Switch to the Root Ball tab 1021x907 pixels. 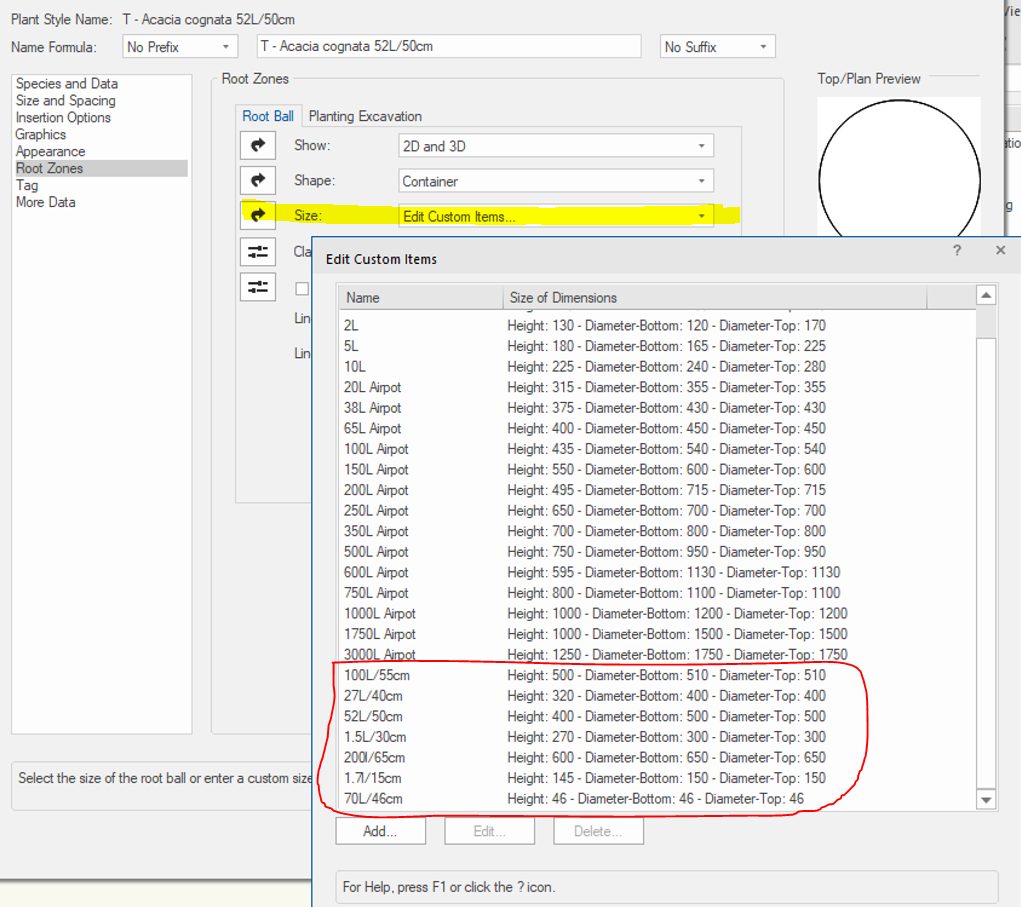pyautogui.click(x=267, y=116)
